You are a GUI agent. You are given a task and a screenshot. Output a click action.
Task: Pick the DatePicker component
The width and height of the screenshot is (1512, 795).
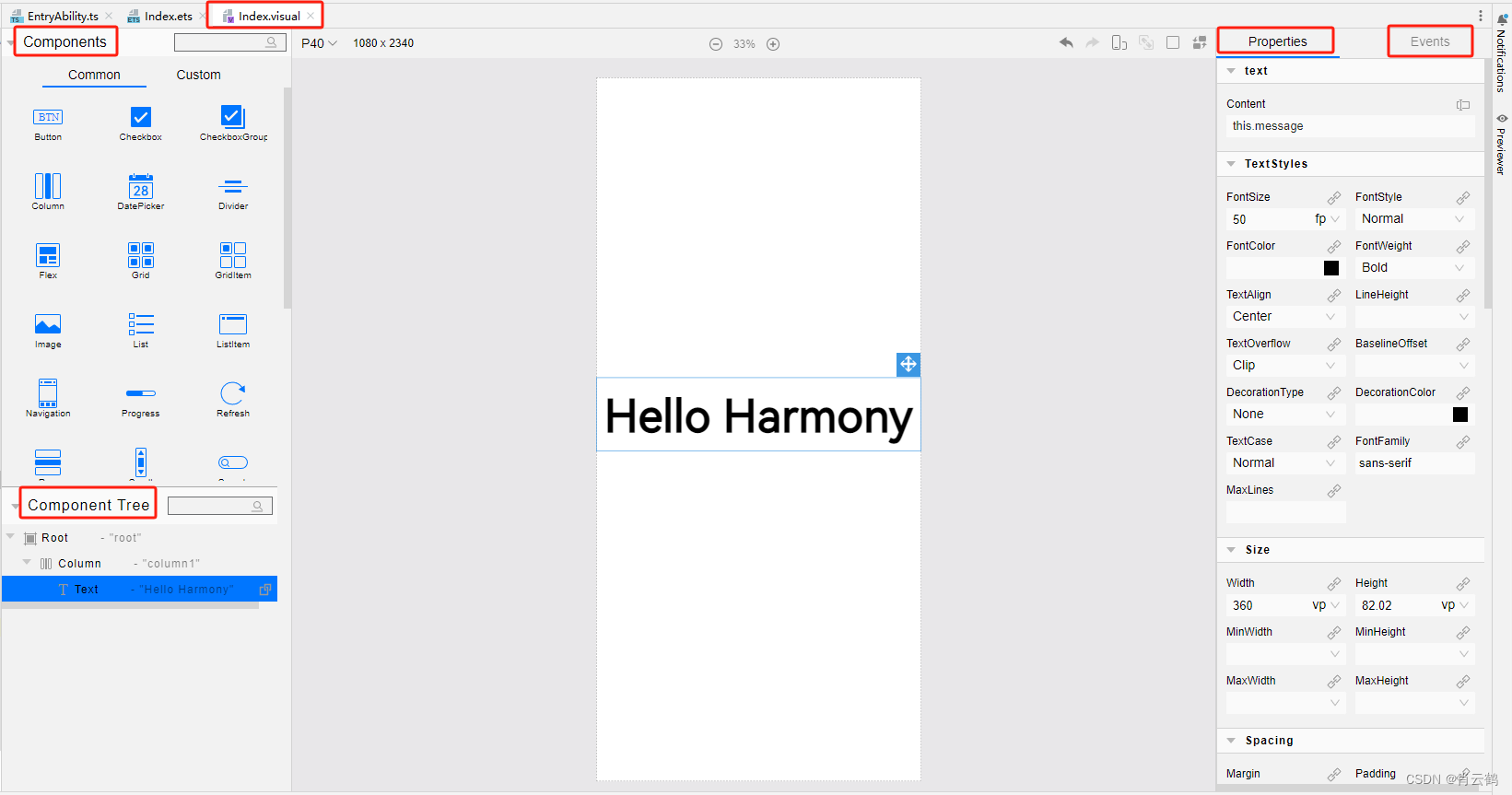tap(140, 192)
